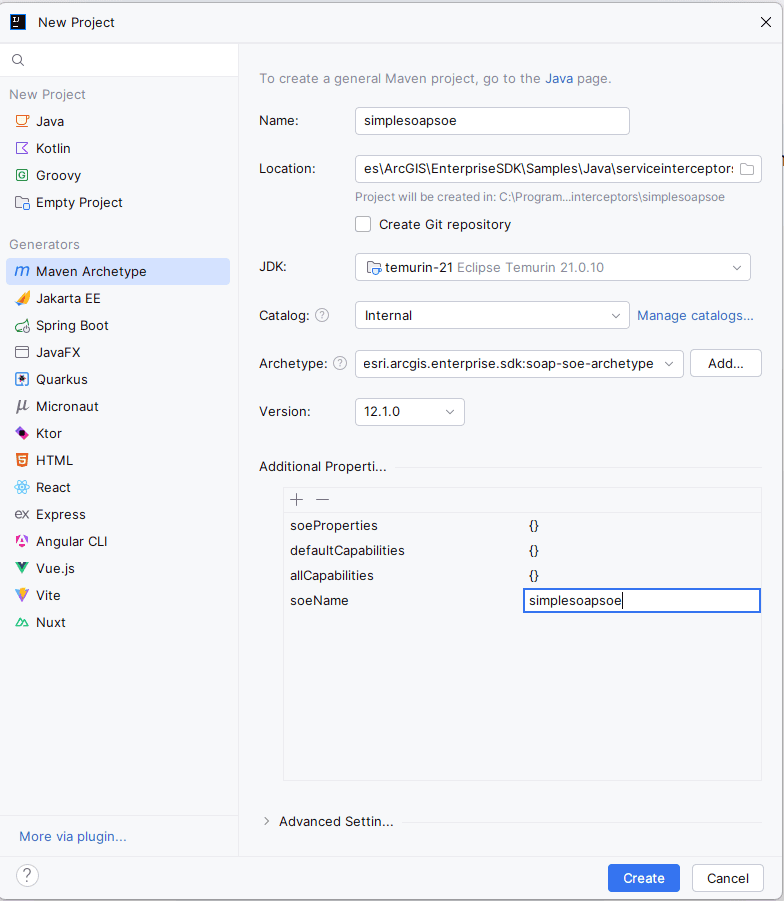
Task: Open More via plugin link
Action: 73,837
